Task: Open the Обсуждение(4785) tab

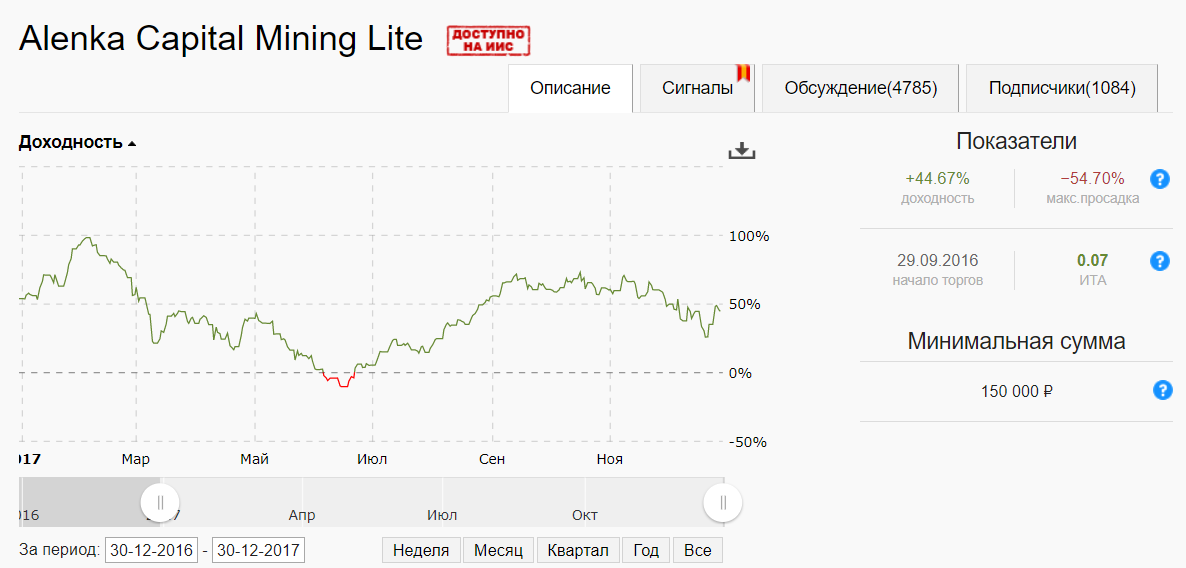Action: [861, 88]
